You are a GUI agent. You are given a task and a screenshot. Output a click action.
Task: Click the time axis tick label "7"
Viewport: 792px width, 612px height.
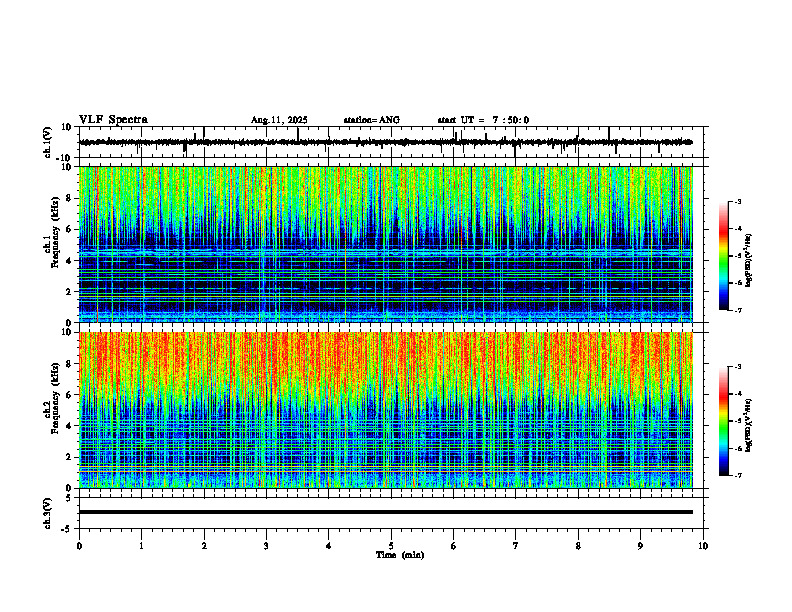(x=516, y=546)
